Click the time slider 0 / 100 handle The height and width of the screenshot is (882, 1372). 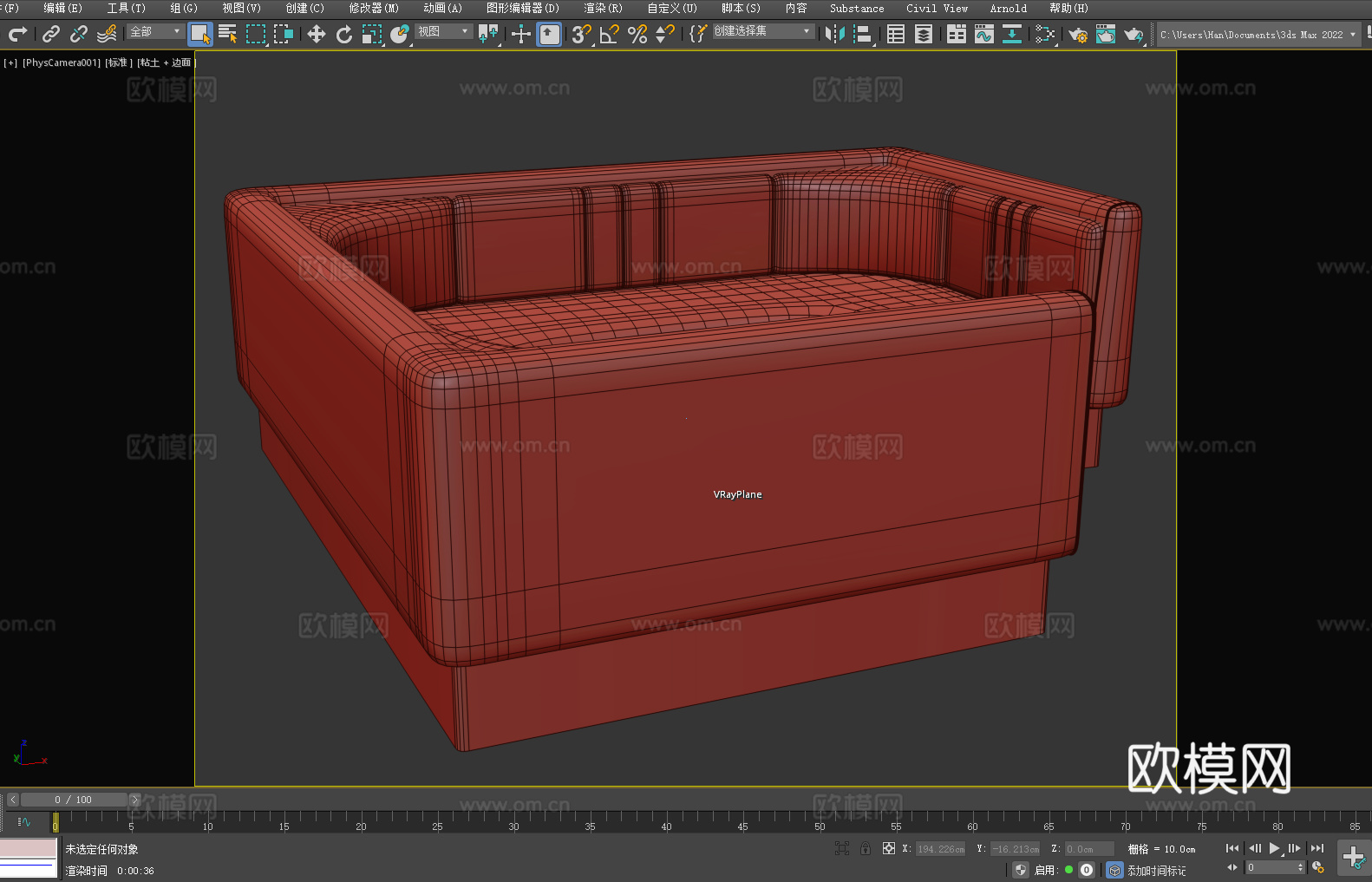click(74, 800)
